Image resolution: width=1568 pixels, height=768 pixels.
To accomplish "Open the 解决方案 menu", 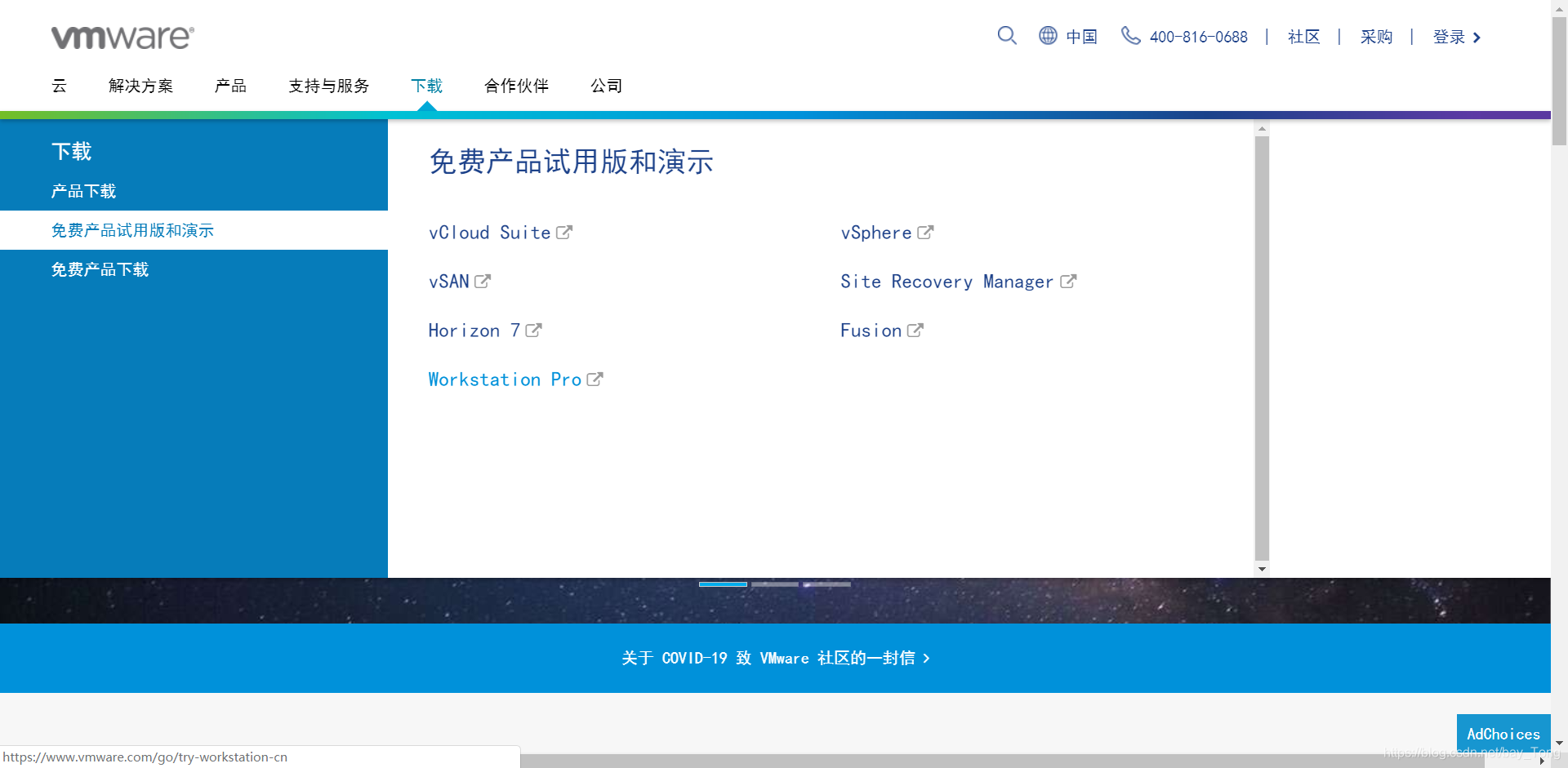I will (140, 86).
